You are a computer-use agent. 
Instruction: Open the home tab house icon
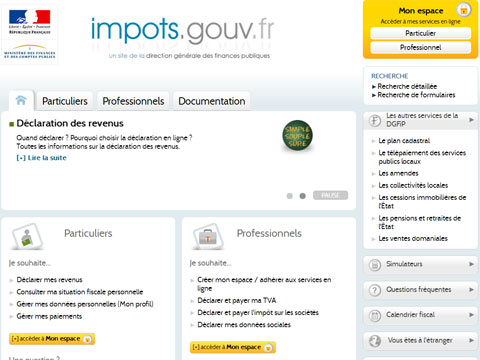pos(21,100)
